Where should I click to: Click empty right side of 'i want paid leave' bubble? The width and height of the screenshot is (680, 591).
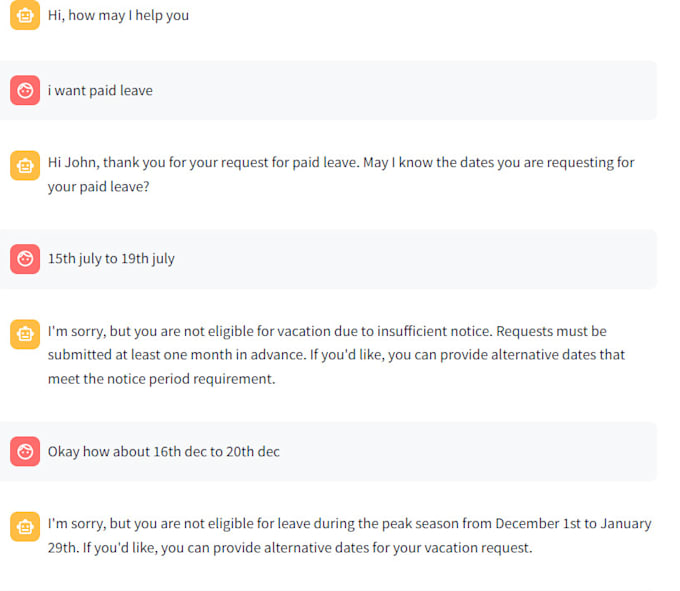[x=450, y=90]
